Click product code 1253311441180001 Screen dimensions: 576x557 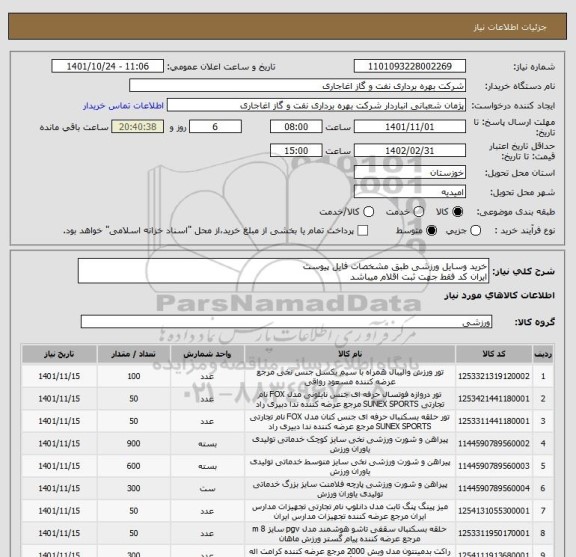pyautogui.click(x=494, y=421)
